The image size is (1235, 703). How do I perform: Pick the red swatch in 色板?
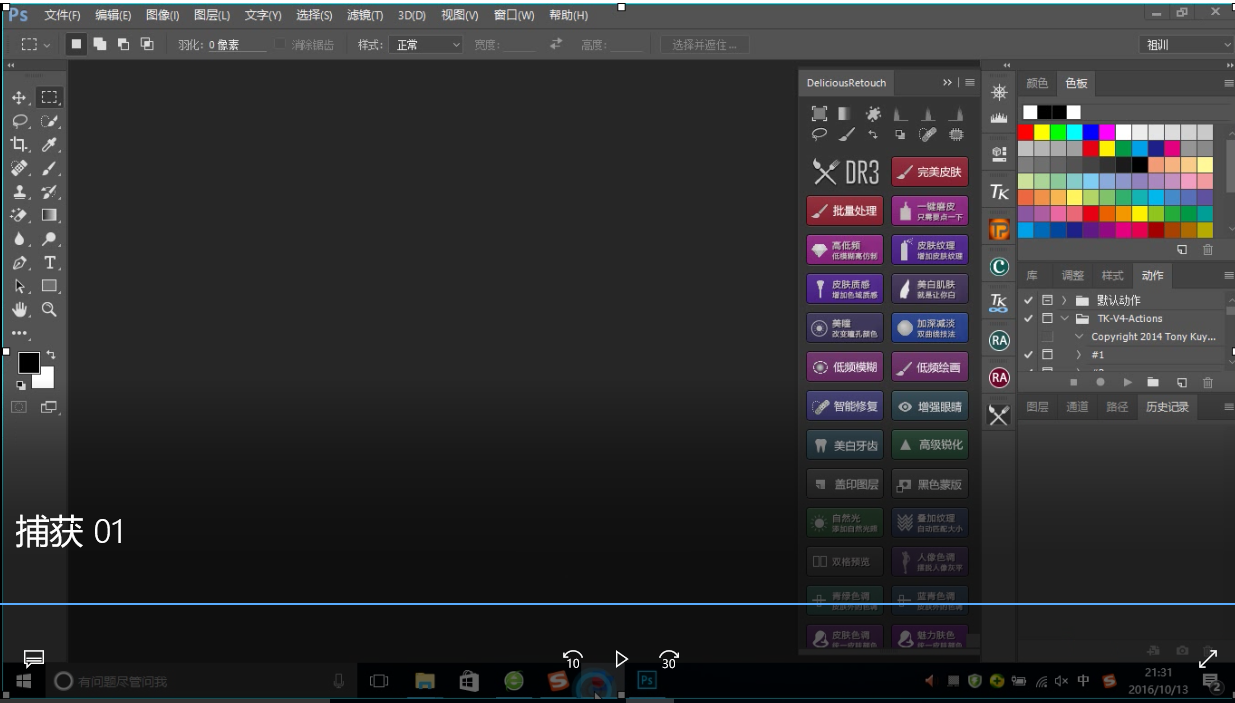[1026, 132]
